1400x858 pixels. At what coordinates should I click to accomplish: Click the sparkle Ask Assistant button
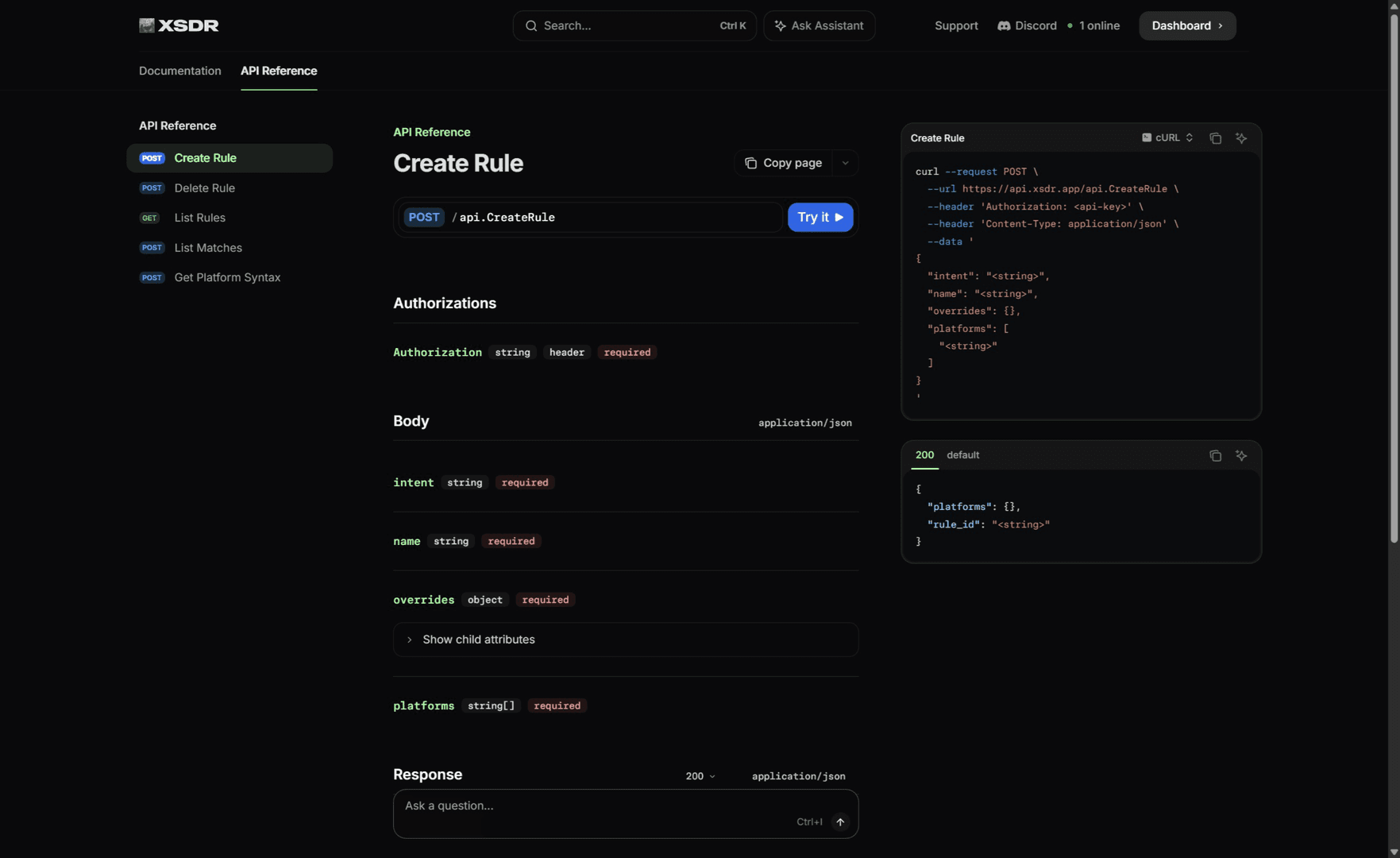[819, 25]
